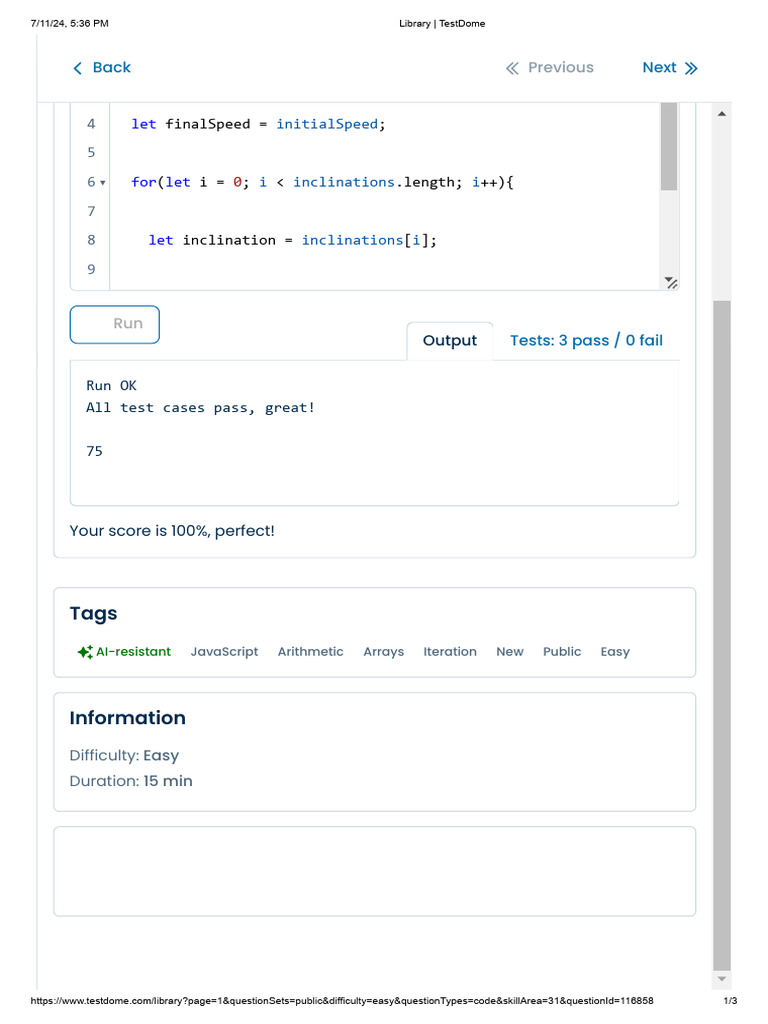This screenshot has width=768, height=1024.
Task: Open the Arrays tag
Action: [x=383, y=652]
